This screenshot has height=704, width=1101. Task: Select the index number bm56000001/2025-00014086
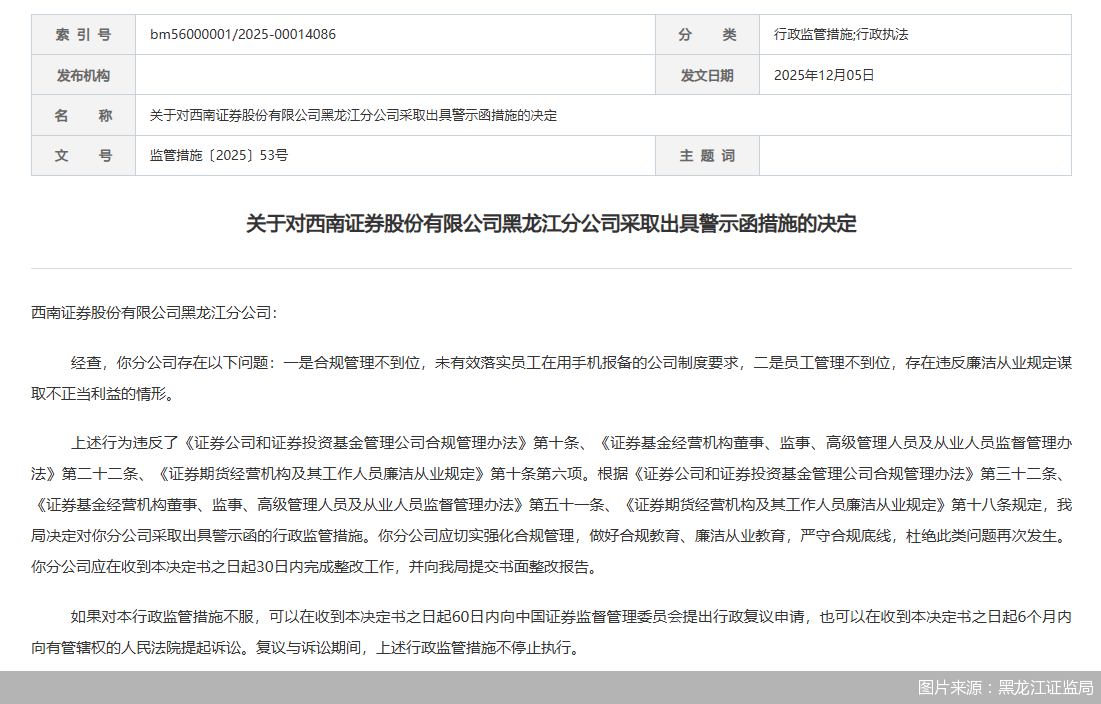coord(243,34)
